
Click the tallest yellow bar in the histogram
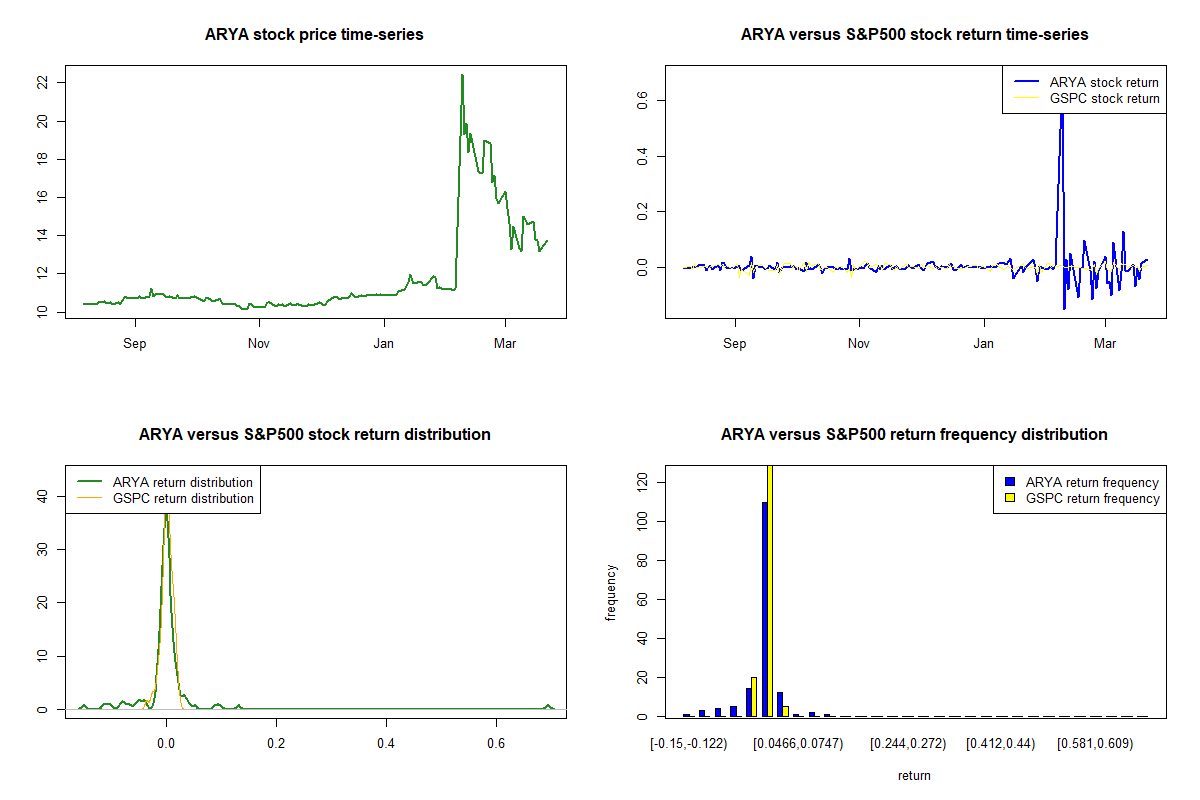(770, 590)
